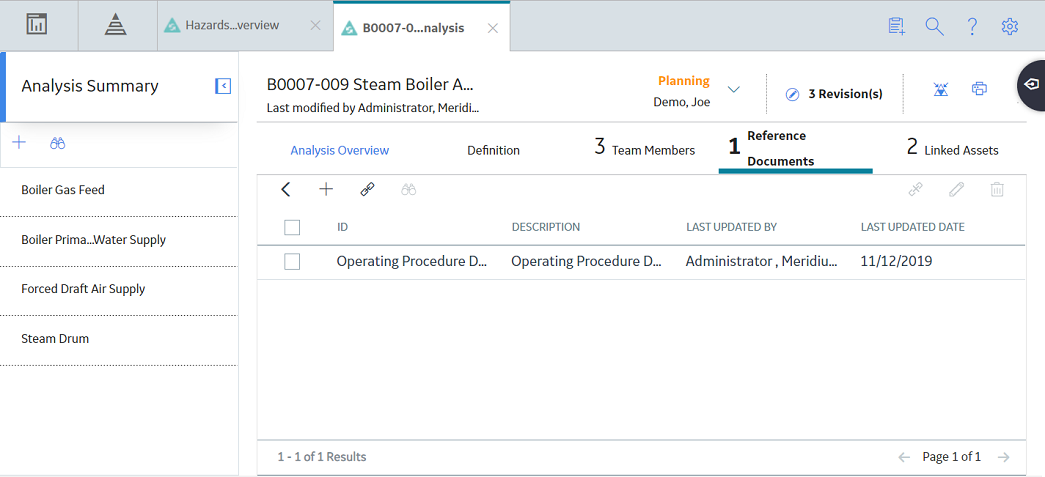
Task: Sort by LAST UPDATED BY column
Action: 732,227
